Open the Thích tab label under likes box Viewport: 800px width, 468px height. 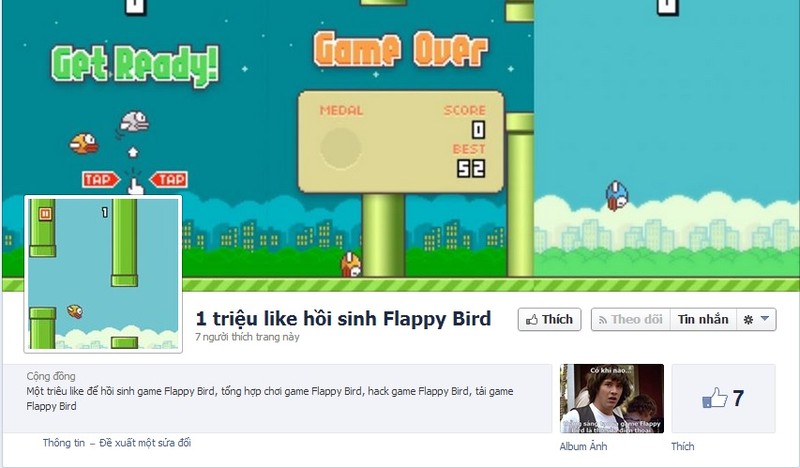(683, 447)
